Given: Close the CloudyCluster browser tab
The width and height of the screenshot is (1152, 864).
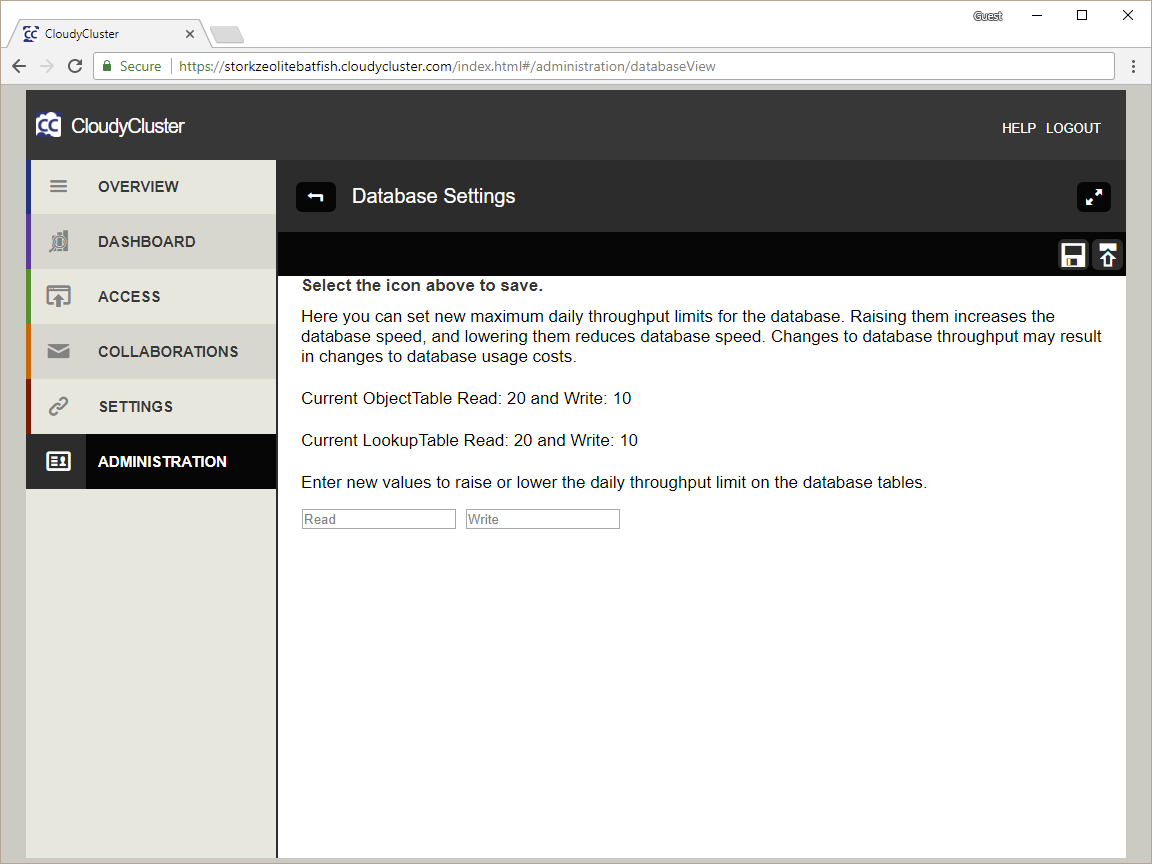Looking at the screenshot, I should coord(190,34).
